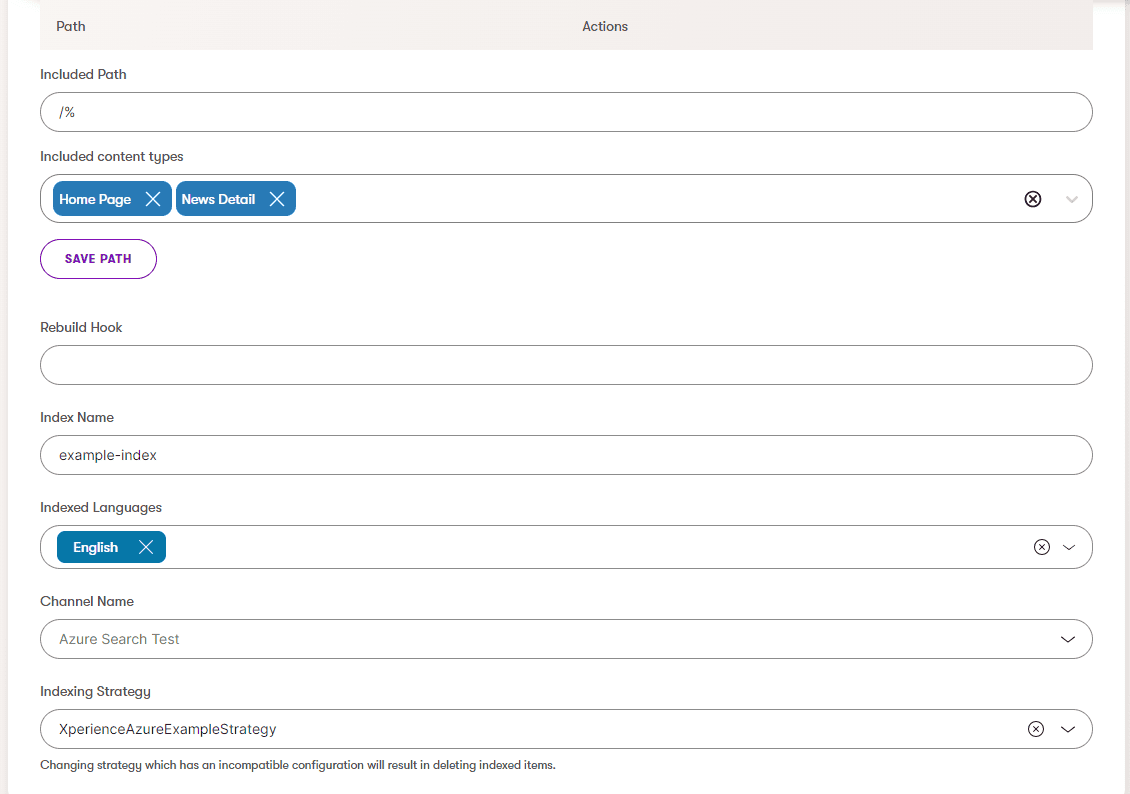Image resolution: width=1130 pixels, height=794 pixels.
Task: Click the Index Name label
Action: (77, 417)
